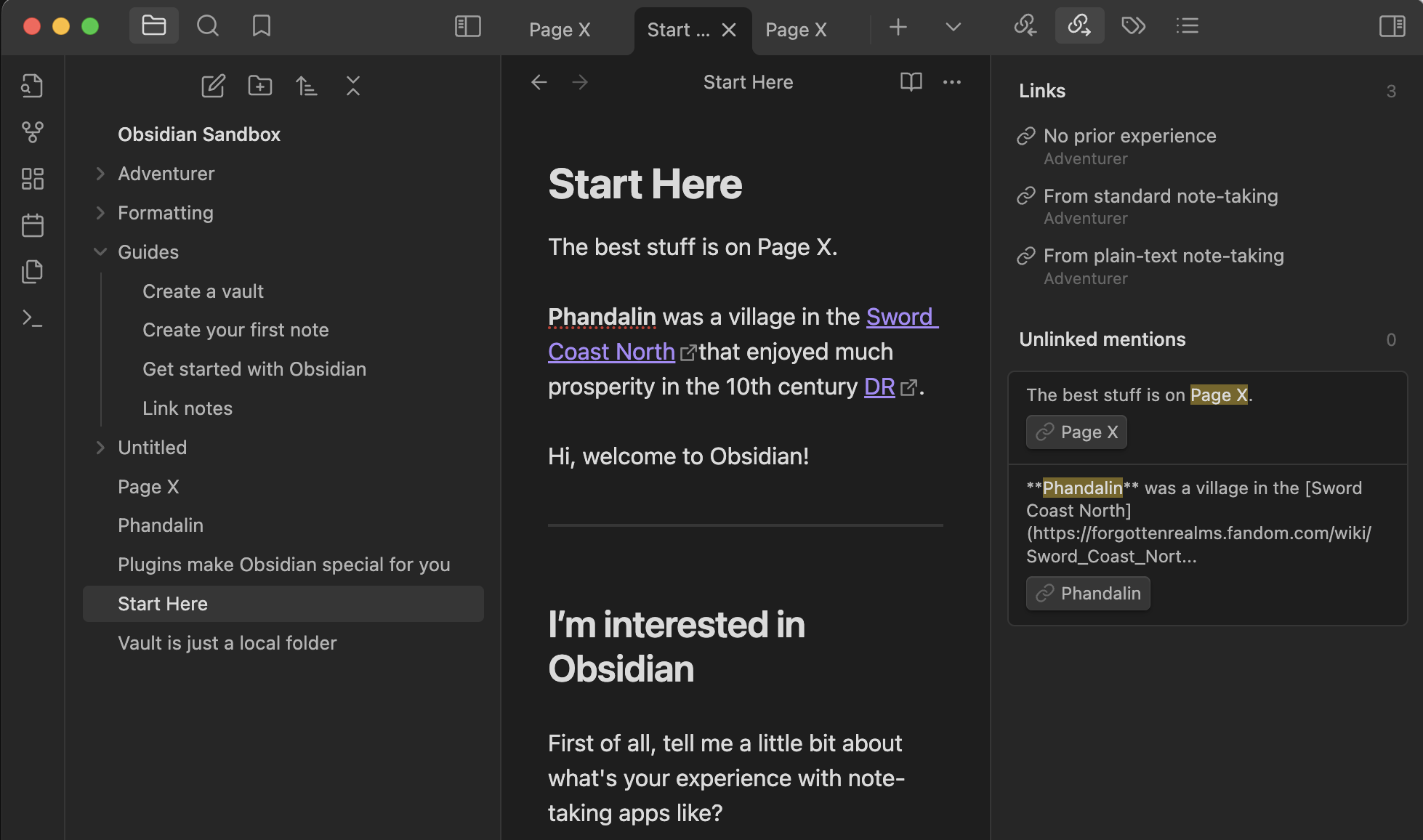
Task: Open No prior experience outgoing link
Action: (x=1129, y=136)
